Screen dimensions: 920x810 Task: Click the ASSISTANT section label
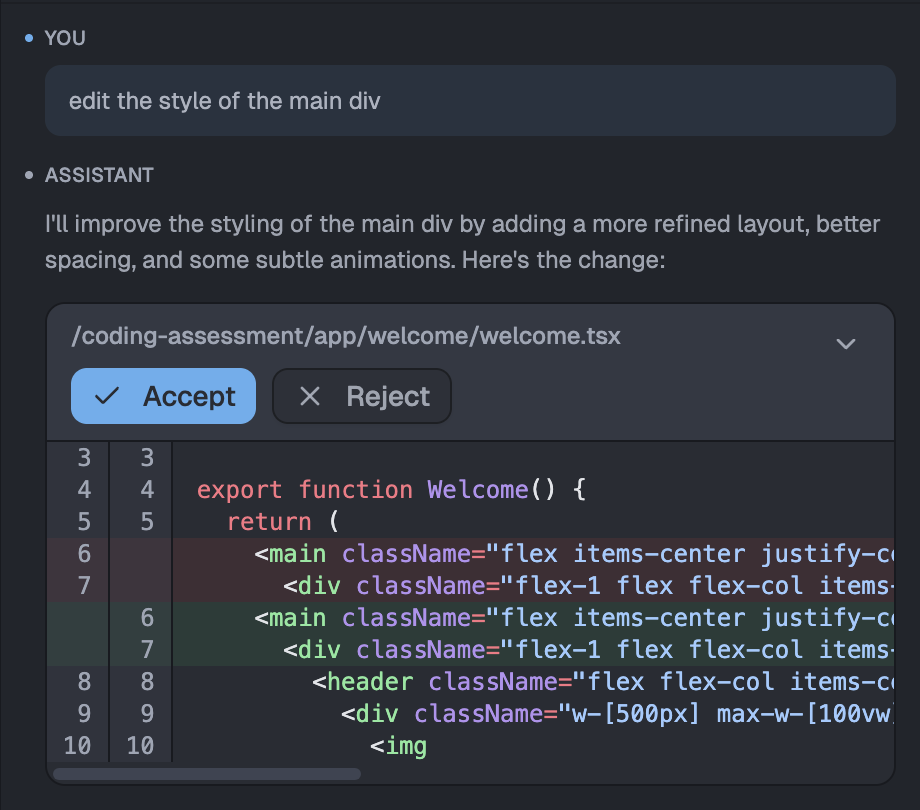coord(99,174)
